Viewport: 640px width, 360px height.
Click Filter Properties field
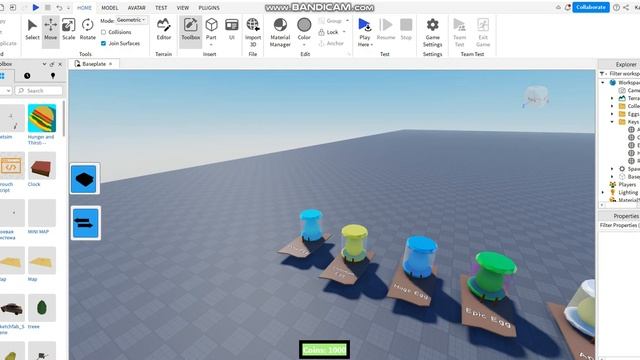click(x=619, y=225)
